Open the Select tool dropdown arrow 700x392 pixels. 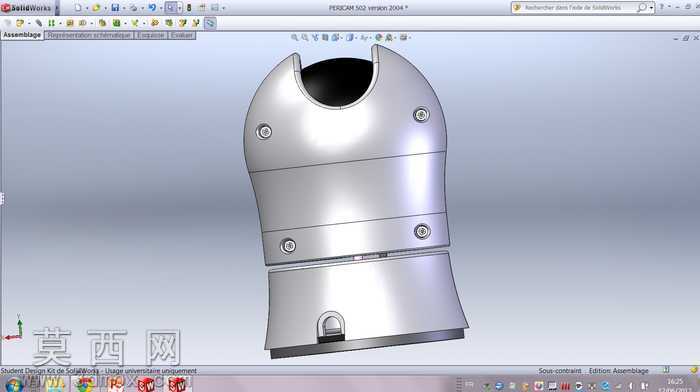click(x=179, y=8)
